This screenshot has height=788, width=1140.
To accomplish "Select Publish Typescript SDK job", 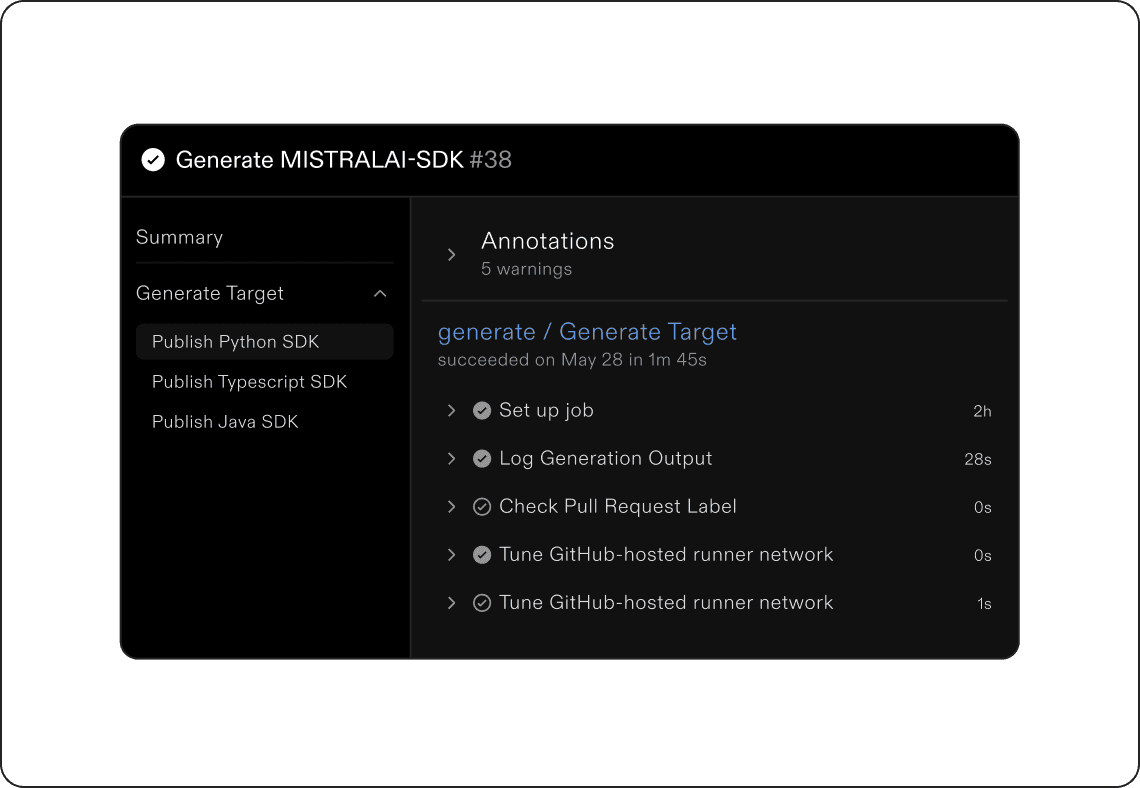I will click(x=250, y=382).
